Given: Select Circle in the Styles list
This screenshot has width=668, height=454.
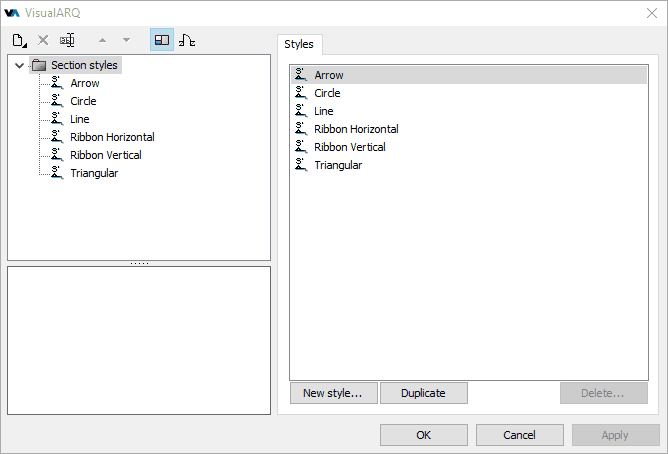Looking at the screenshot, I should 469,93.
